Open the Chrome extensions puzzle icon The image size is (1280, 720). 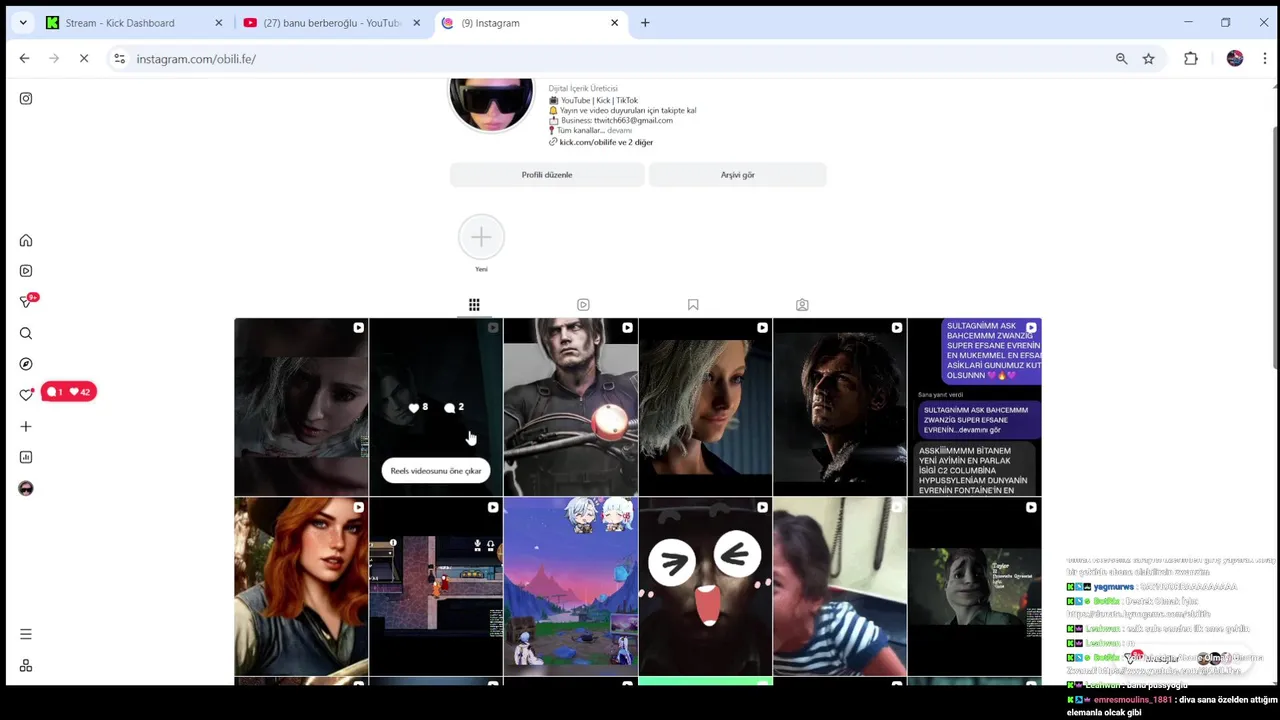(1190, 59)
